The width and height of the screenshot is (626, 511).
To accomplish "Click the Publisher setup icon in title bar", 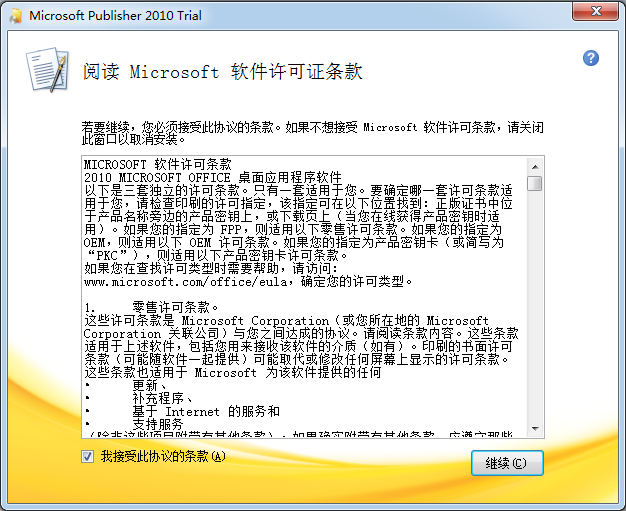I will pyautogui.click(x=16, y=16).
